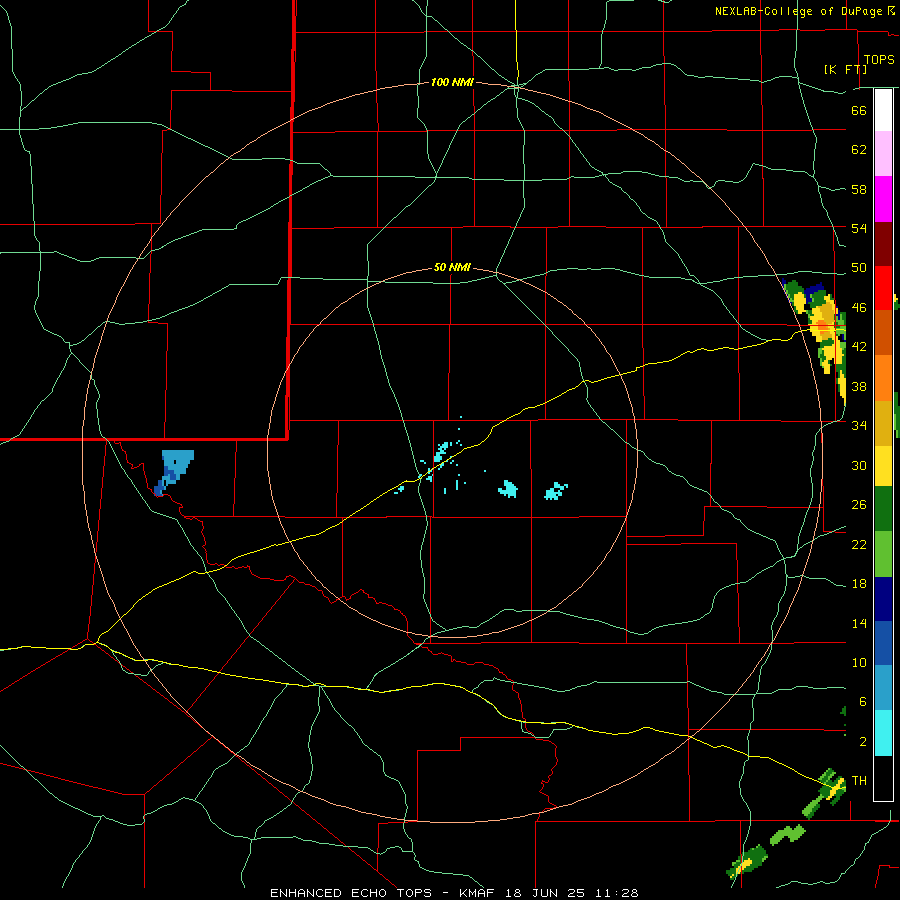The image size is (900, 900).
Task: Click the "TOPS" legend heading
Action: (879, 60)
